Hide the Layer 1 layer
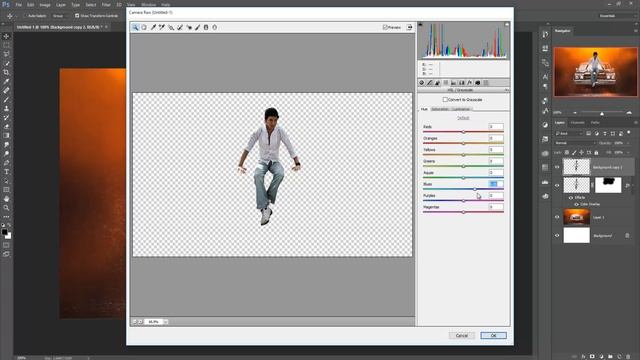Screen dimensions: 640x360 557,217
